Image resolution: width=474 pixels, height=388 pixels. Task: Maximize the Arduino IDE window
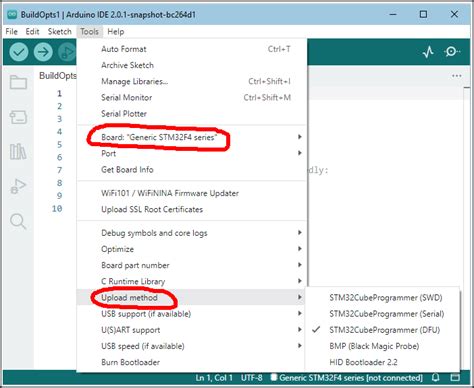423,14
